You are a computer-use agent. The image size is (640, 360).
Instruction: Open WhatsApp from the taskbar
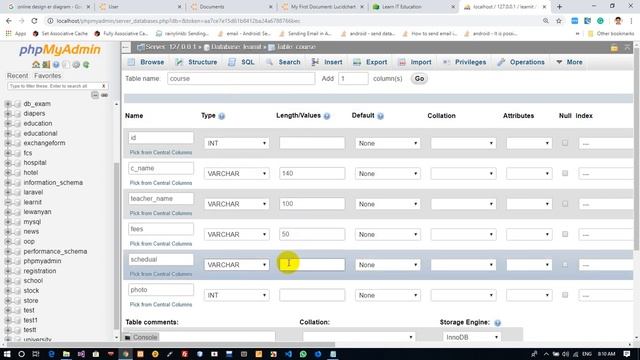(303, 354)
